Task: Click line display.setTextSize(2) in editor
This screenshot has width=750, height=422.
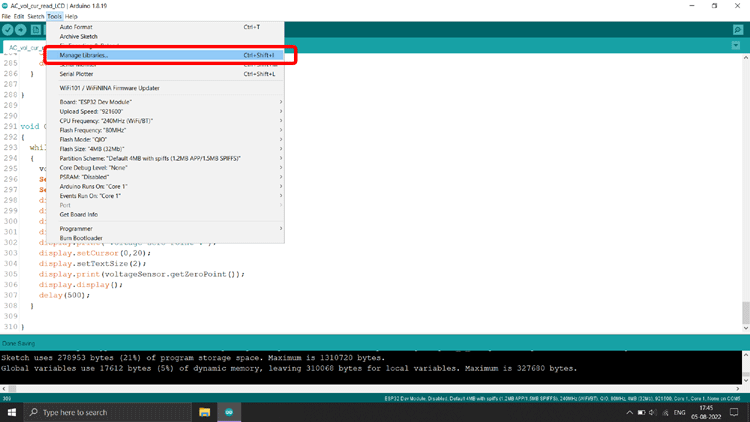Action: [92, 264]
